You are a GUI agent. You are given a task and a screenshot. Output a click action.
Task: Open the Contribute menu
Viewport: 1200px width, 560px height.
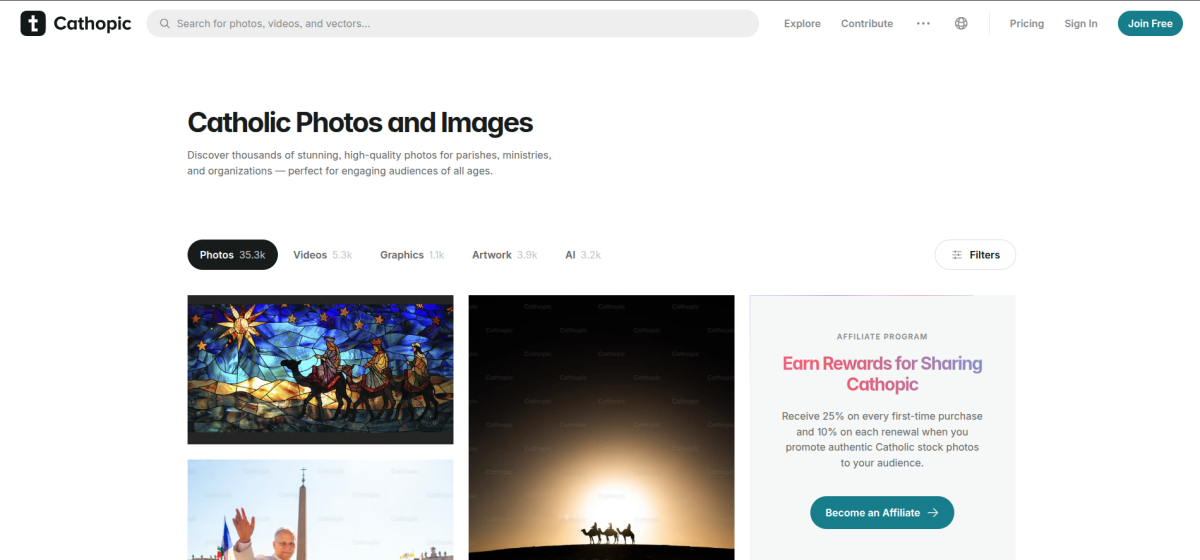point(866,24)
